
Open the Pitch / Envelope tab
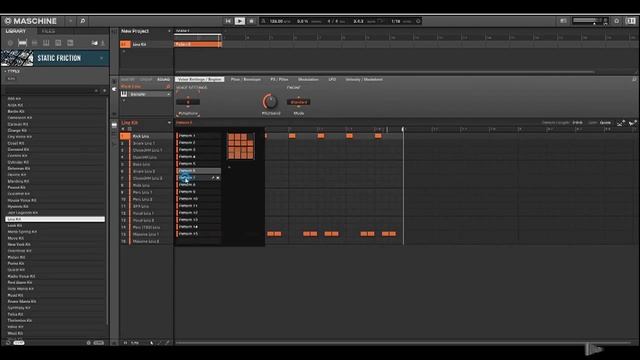(246, 79)
